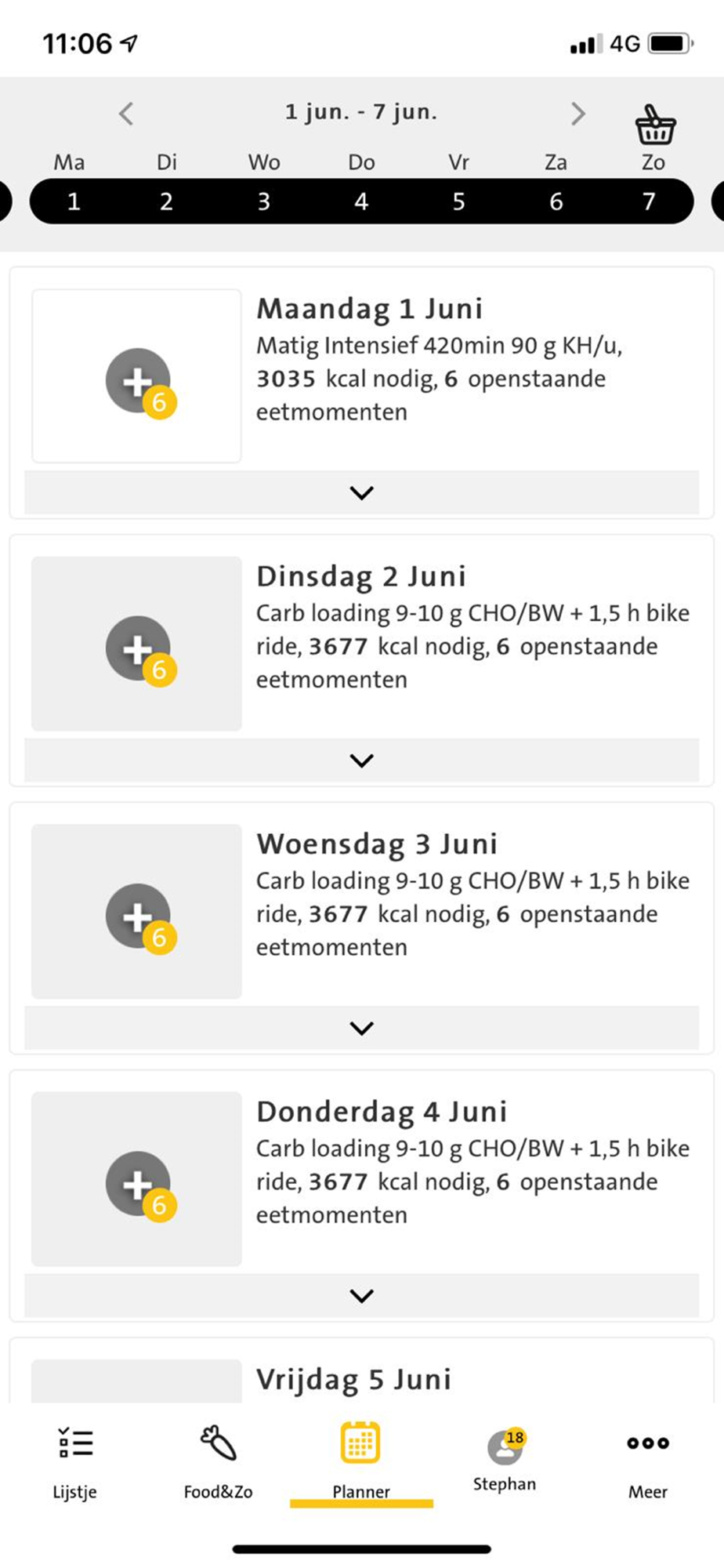Select the Planner tab
The image size is (724, 1568).
click(361, 1463)
